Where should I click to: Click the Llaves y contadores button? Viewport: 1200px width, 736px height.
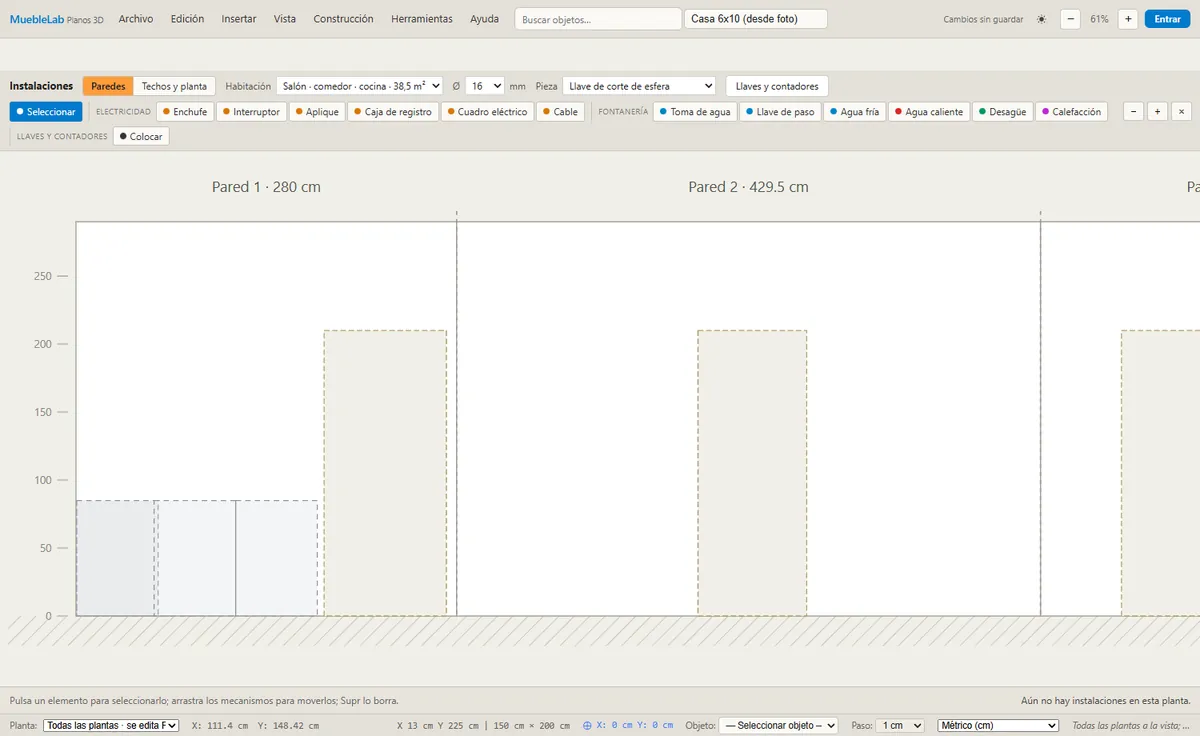(x=777, y=86)
